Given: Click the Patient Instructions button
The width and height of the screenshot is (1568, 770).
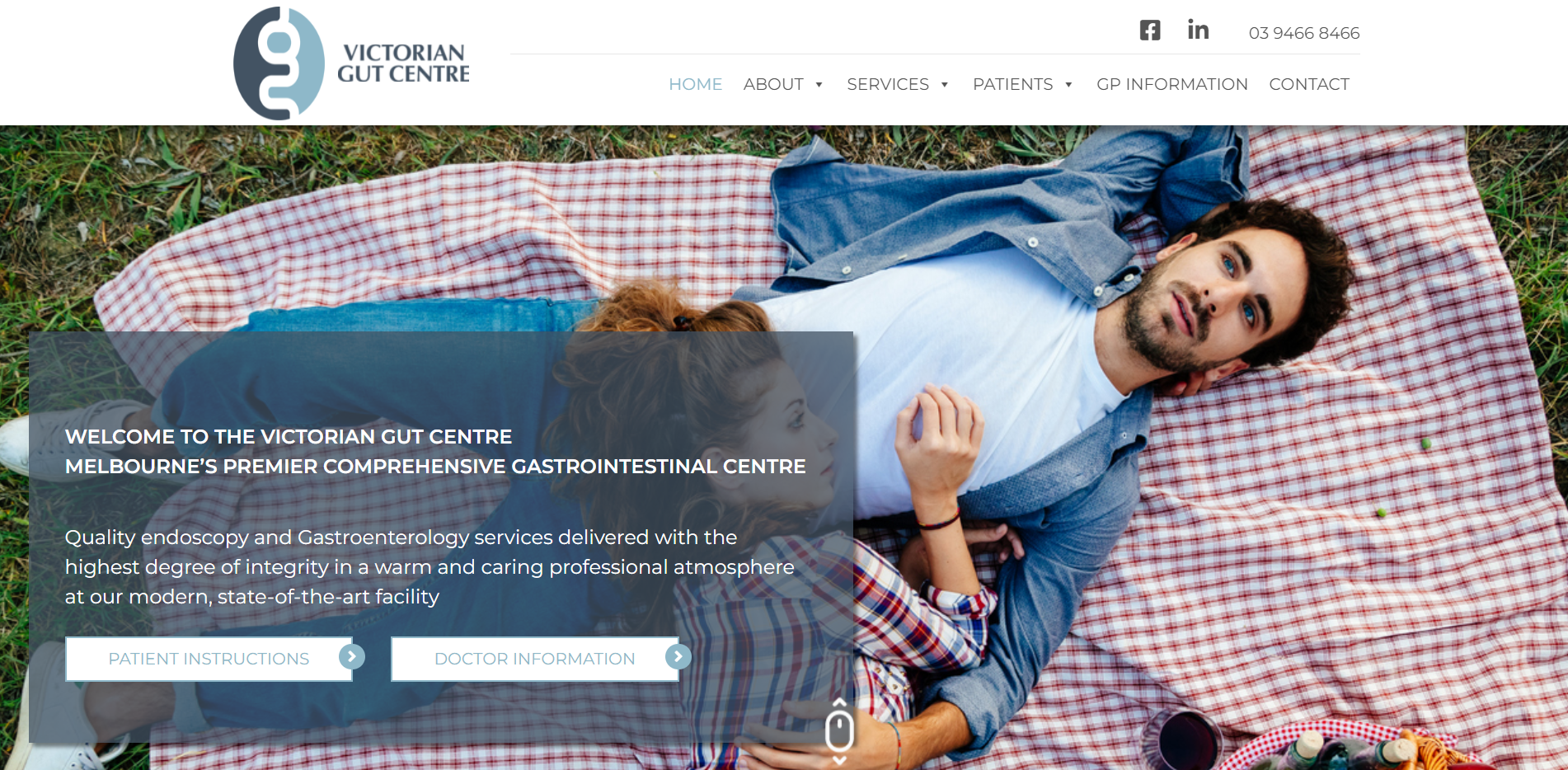Looking at the screenshot, I should (209, 659).
